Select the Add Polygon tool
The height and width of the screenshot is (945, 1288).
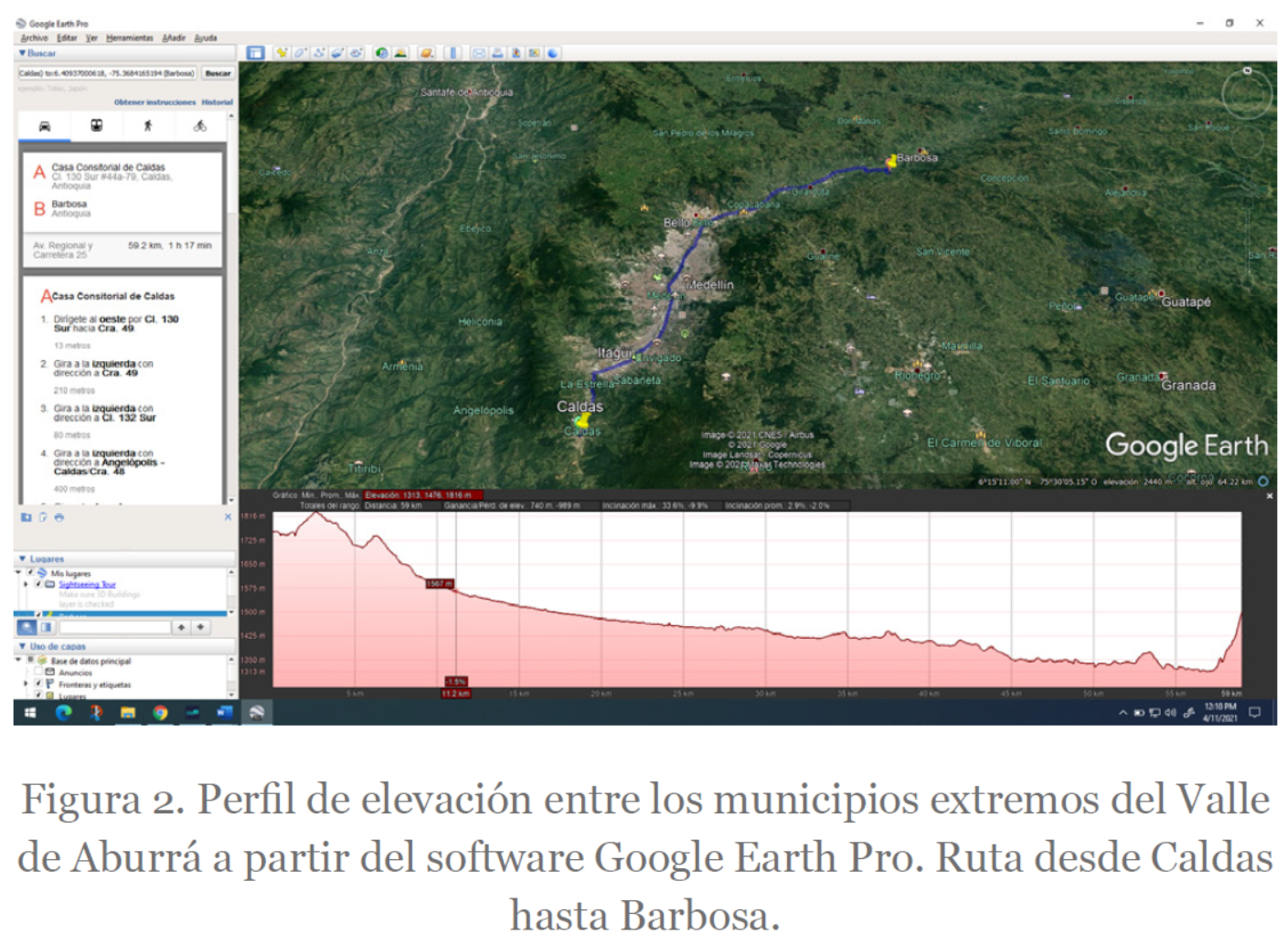coord(300,53)
